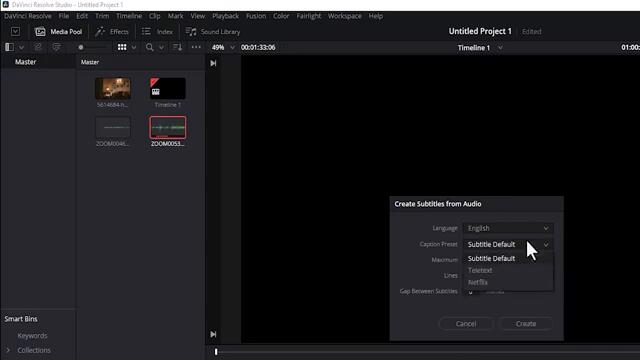
Task: Open the sort order icon
Action: click(x=177, y=47)
